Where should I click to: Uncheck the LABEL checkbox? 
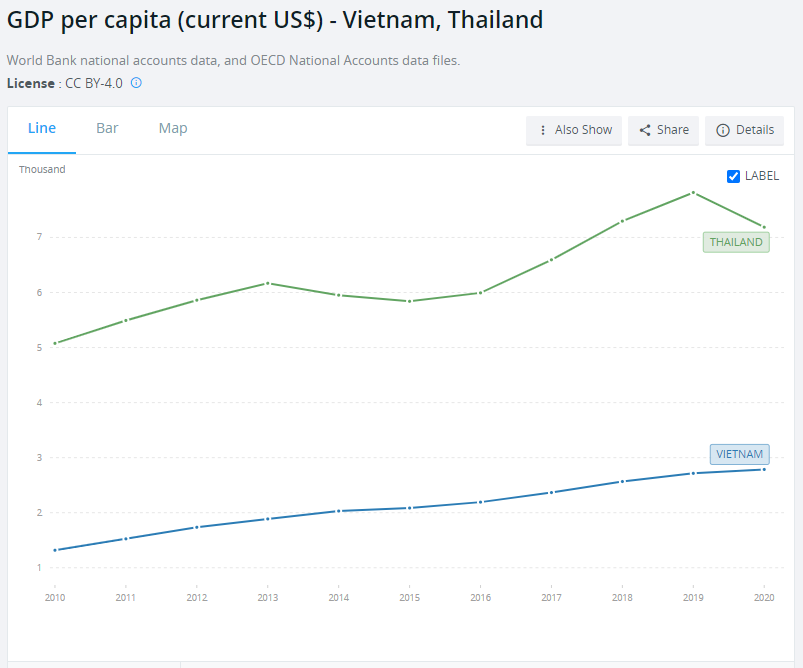(733, 176)
